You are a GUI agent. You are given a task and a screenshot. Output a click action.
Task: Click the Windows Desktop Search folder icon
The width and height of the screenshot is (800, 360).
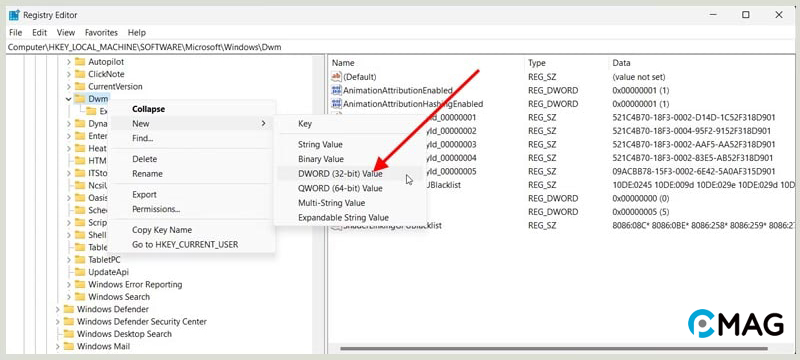click(68, 334)
